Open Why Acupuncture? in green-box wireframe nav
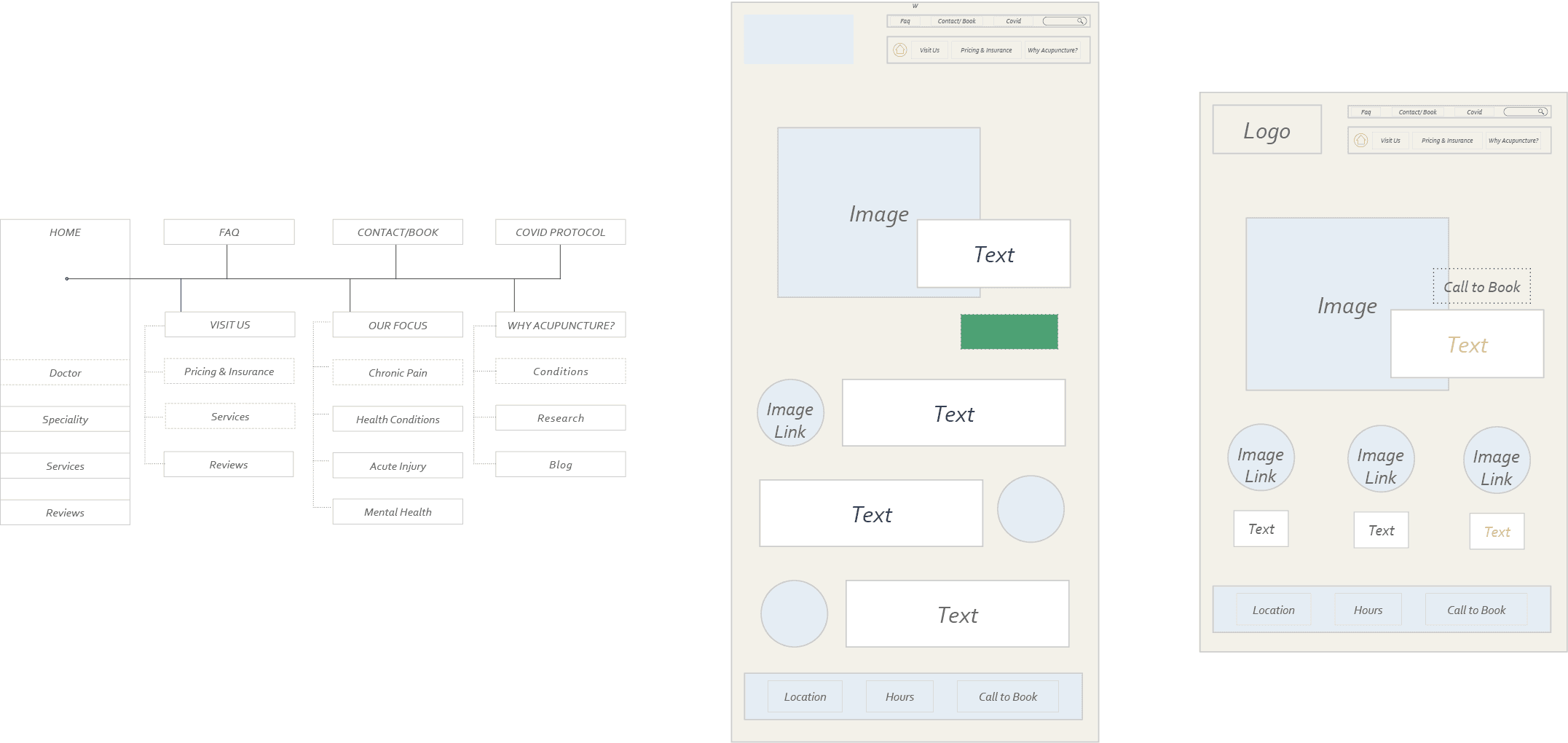This screenshot has height=743, width=1568. coord(1052,50)
